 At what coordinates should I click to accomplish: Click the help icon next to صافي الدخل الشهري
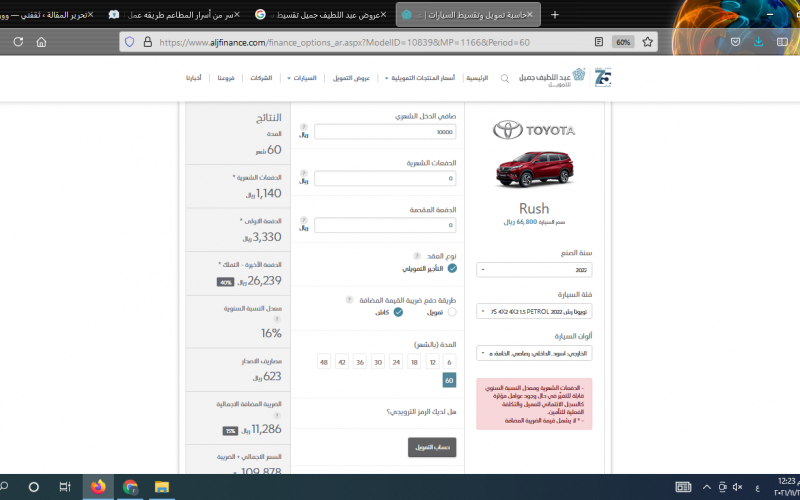[x=304, y=127]
